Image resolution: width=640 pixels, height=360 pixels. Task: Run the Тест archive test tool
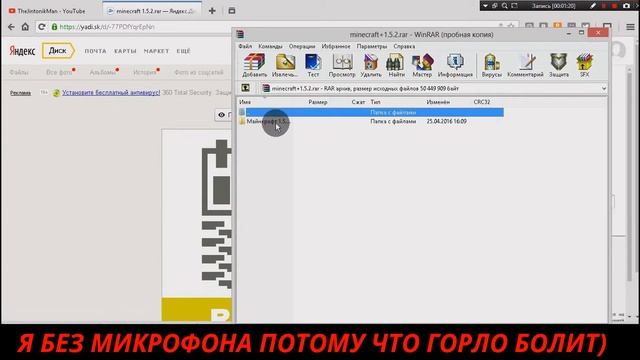(x=313, y=65)
